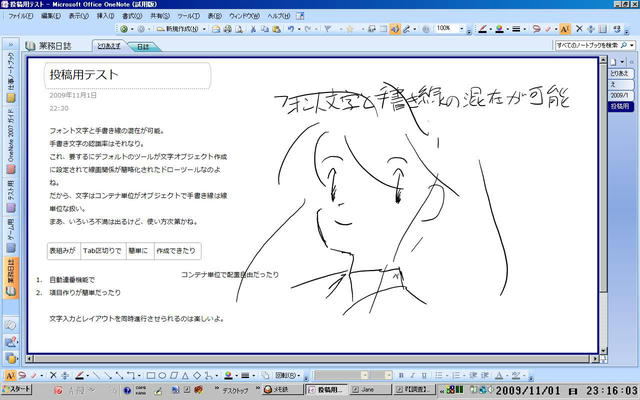Screen dimensions: 640x400
Task: Open the 100% zoom dropdown
Action: [462, 29]
